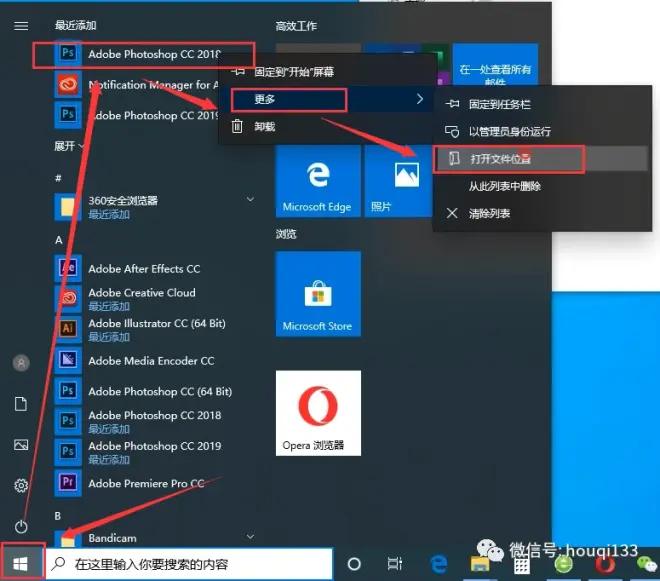Click the taskbar search box
This screenshot has width=660, height=581.
(x=189, y=564)
